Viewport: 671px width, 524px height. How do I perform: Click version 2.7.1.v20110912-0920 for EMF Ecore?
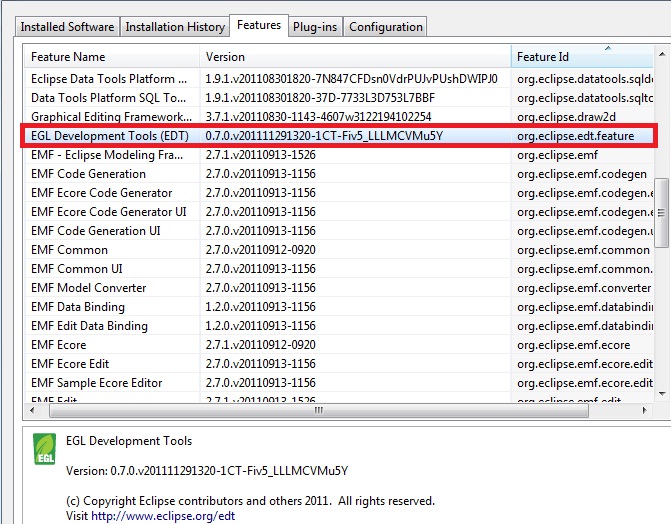pyautogui.click(x=261, y=345)
